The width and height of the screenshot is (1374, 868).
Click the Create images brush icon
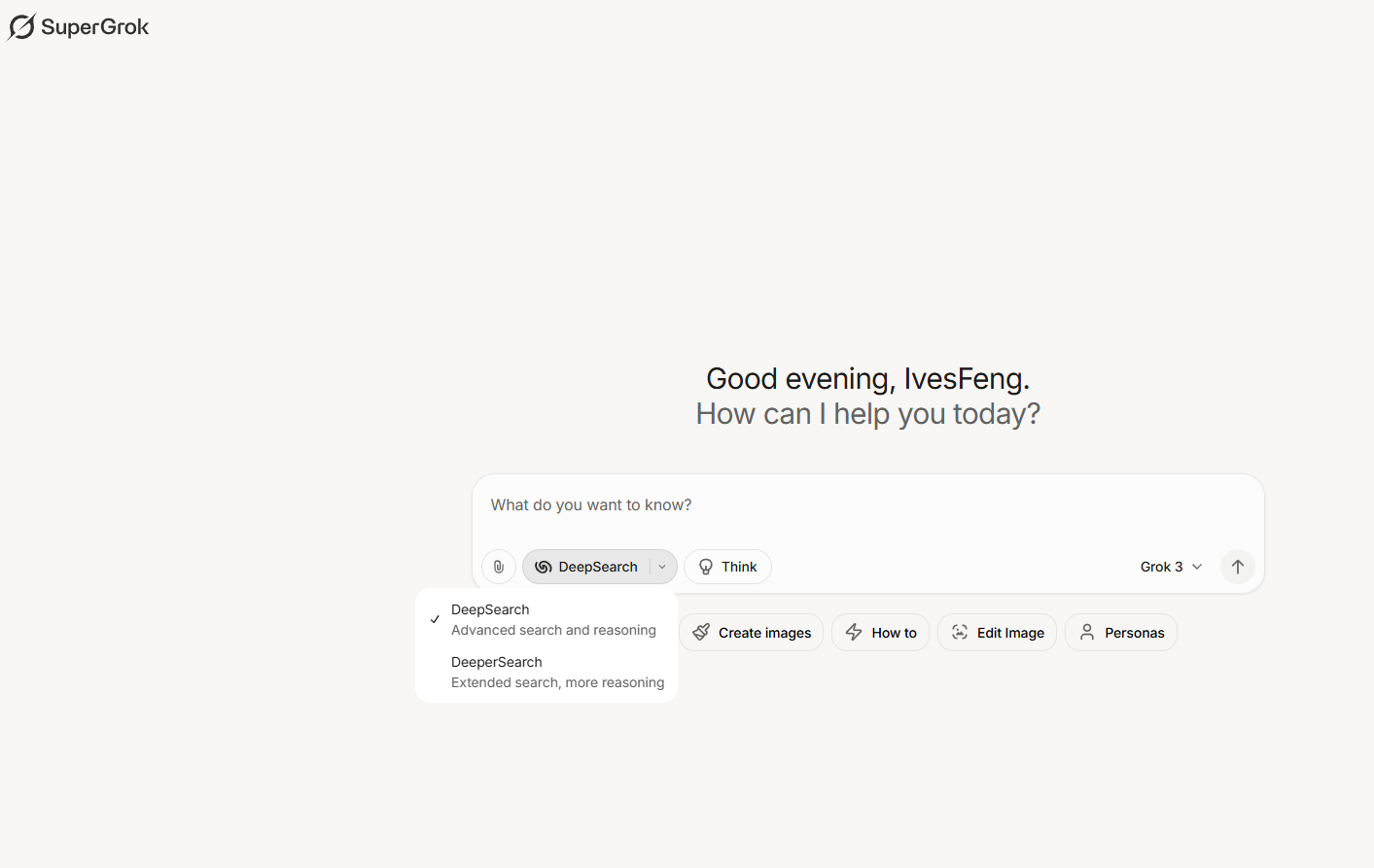pos(701,633)
